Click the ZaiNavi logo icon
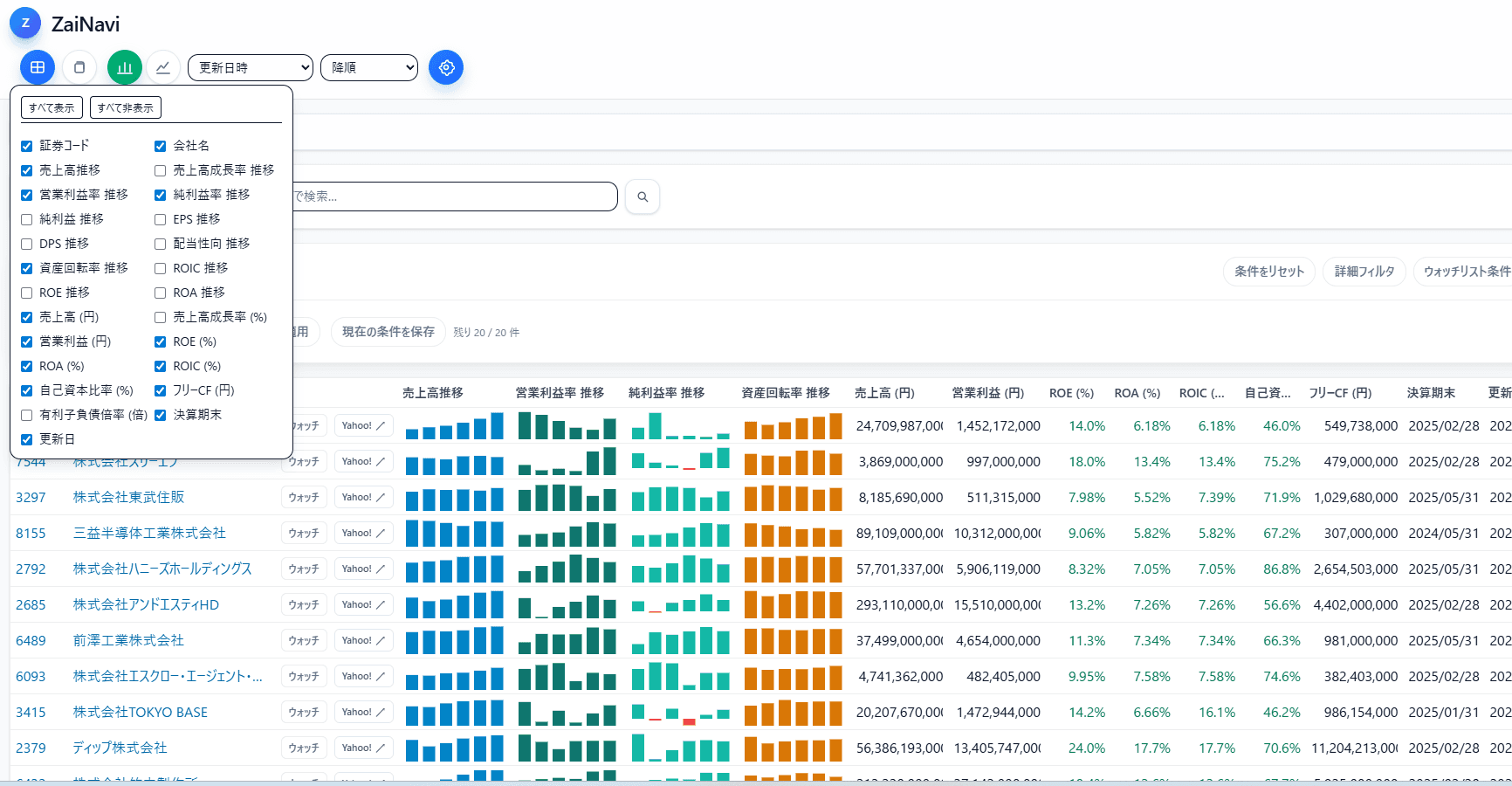Image resolution: width=1512 pixels, height=786 pixels. coord(25,24)
